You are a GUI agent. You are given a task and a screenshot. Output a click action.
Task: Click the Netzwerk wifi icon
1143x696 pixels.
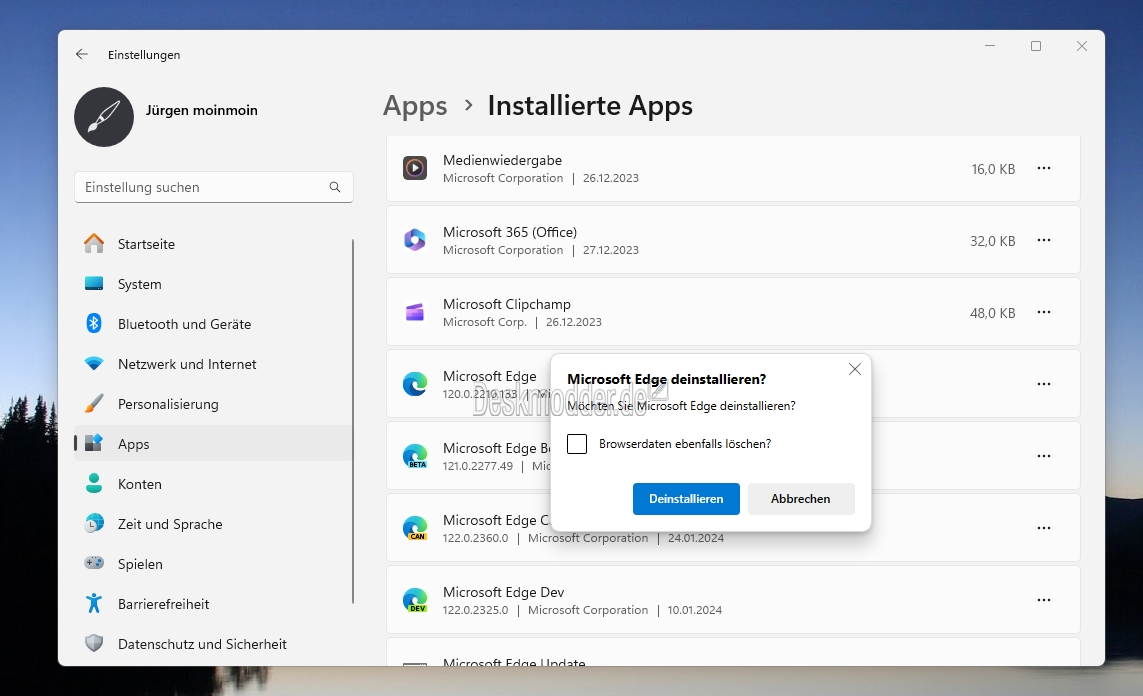(x=94, y=364)
